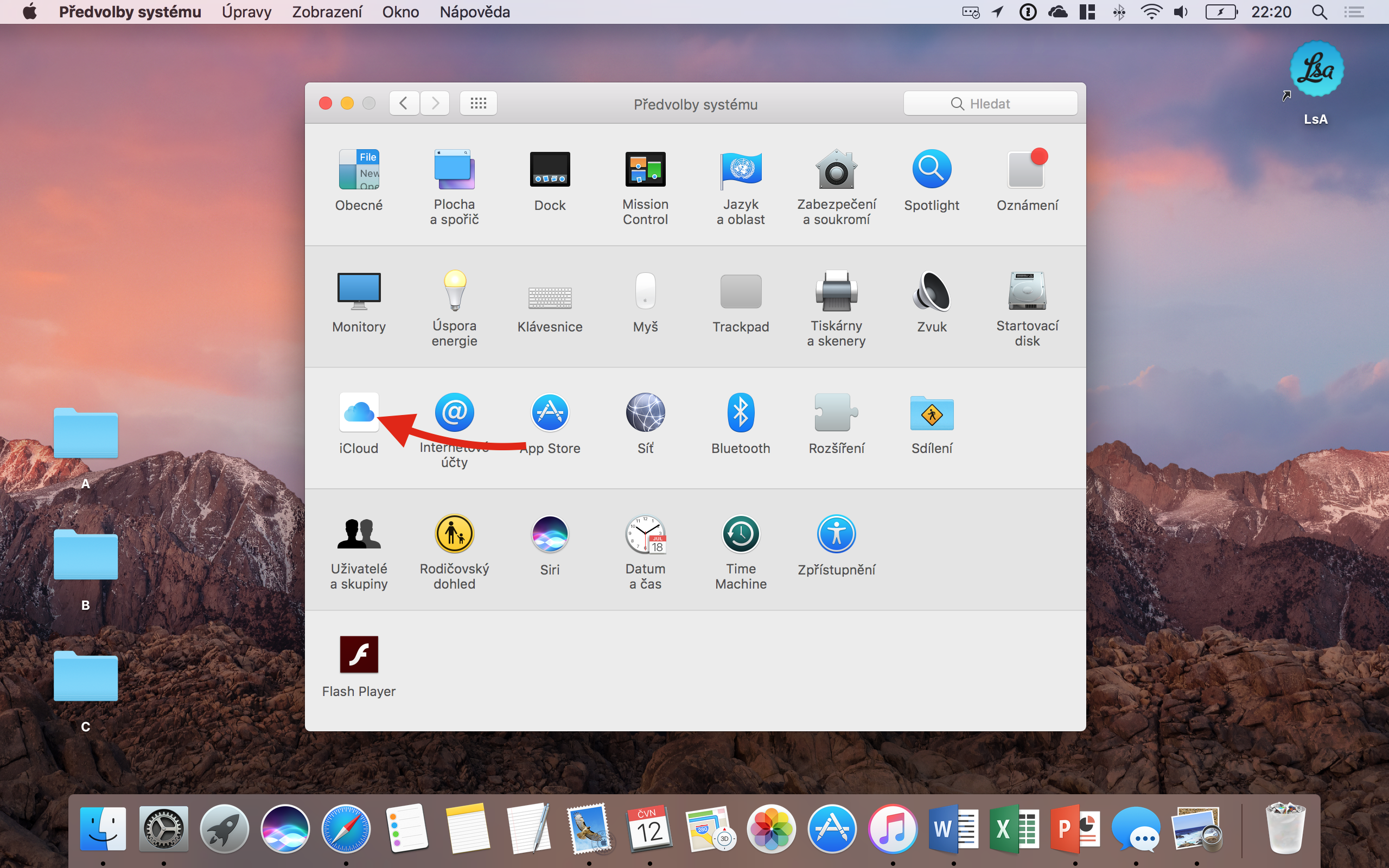The width and height of the screenshot is (1389, 868).
Task: Open the Wi-Fi status menu
Action: (x=1150, y=12)
